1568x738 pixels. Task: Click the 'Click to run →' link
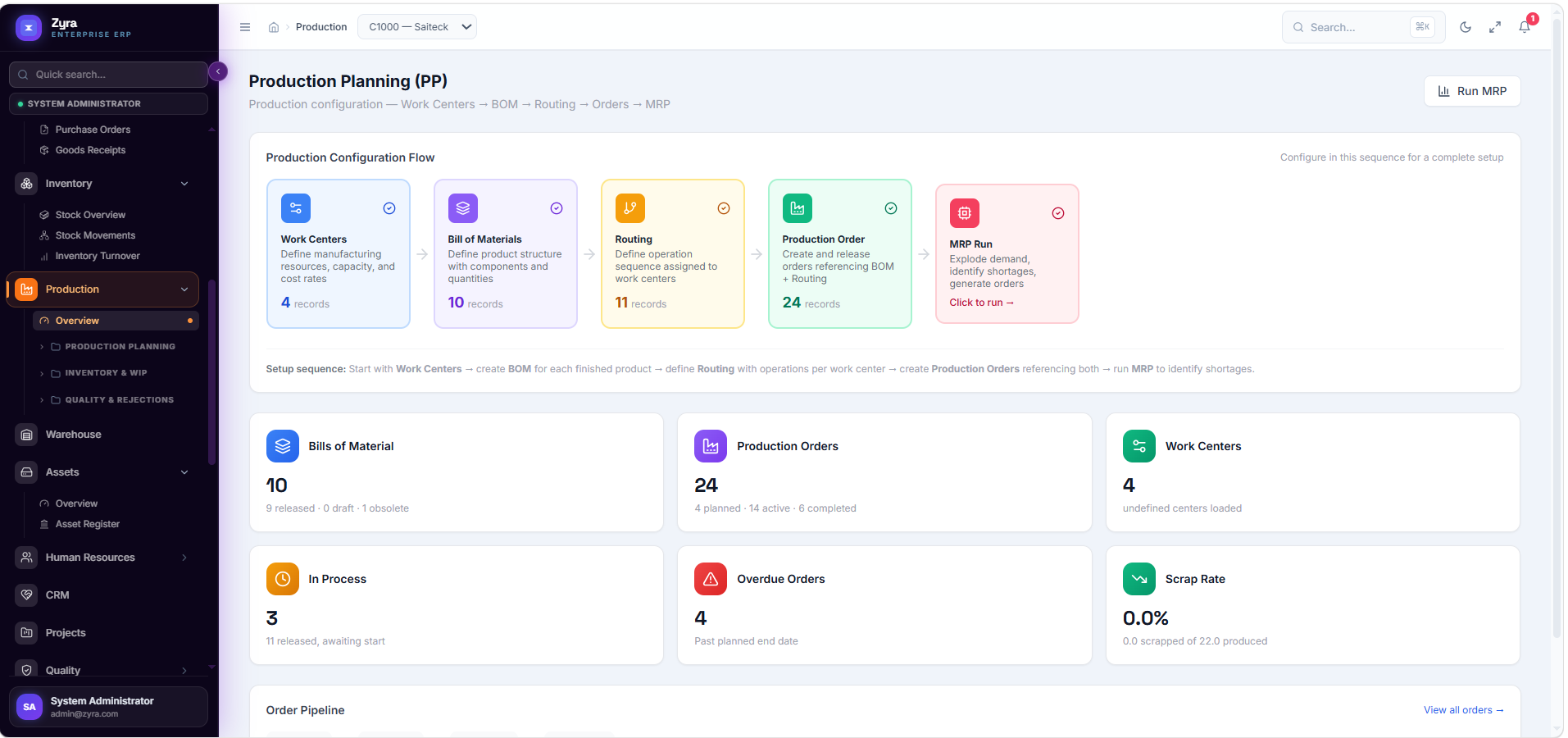(x=981, y=303)
